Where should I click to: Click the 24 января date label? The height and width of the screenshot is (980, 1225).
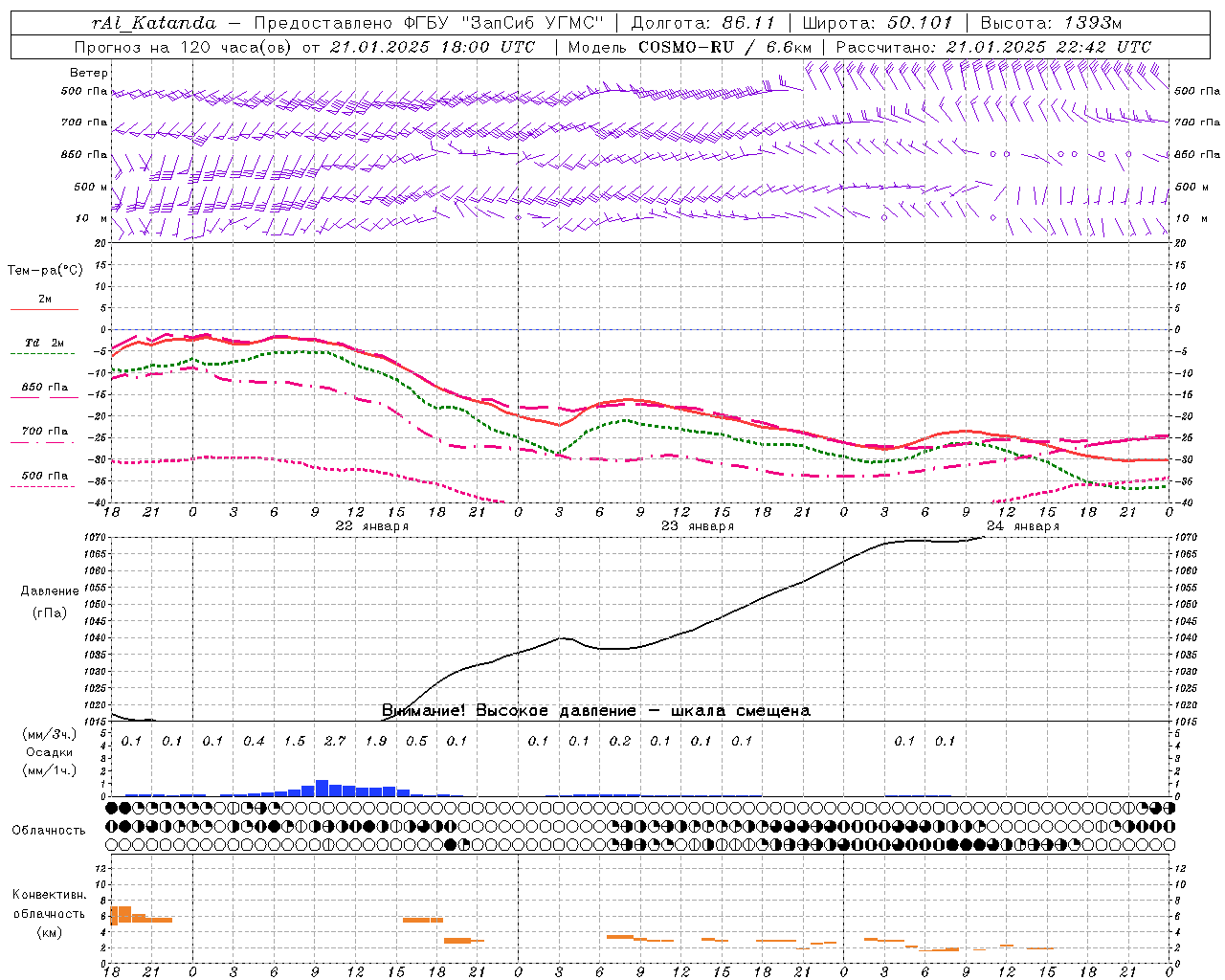(x=1023, y=526)
